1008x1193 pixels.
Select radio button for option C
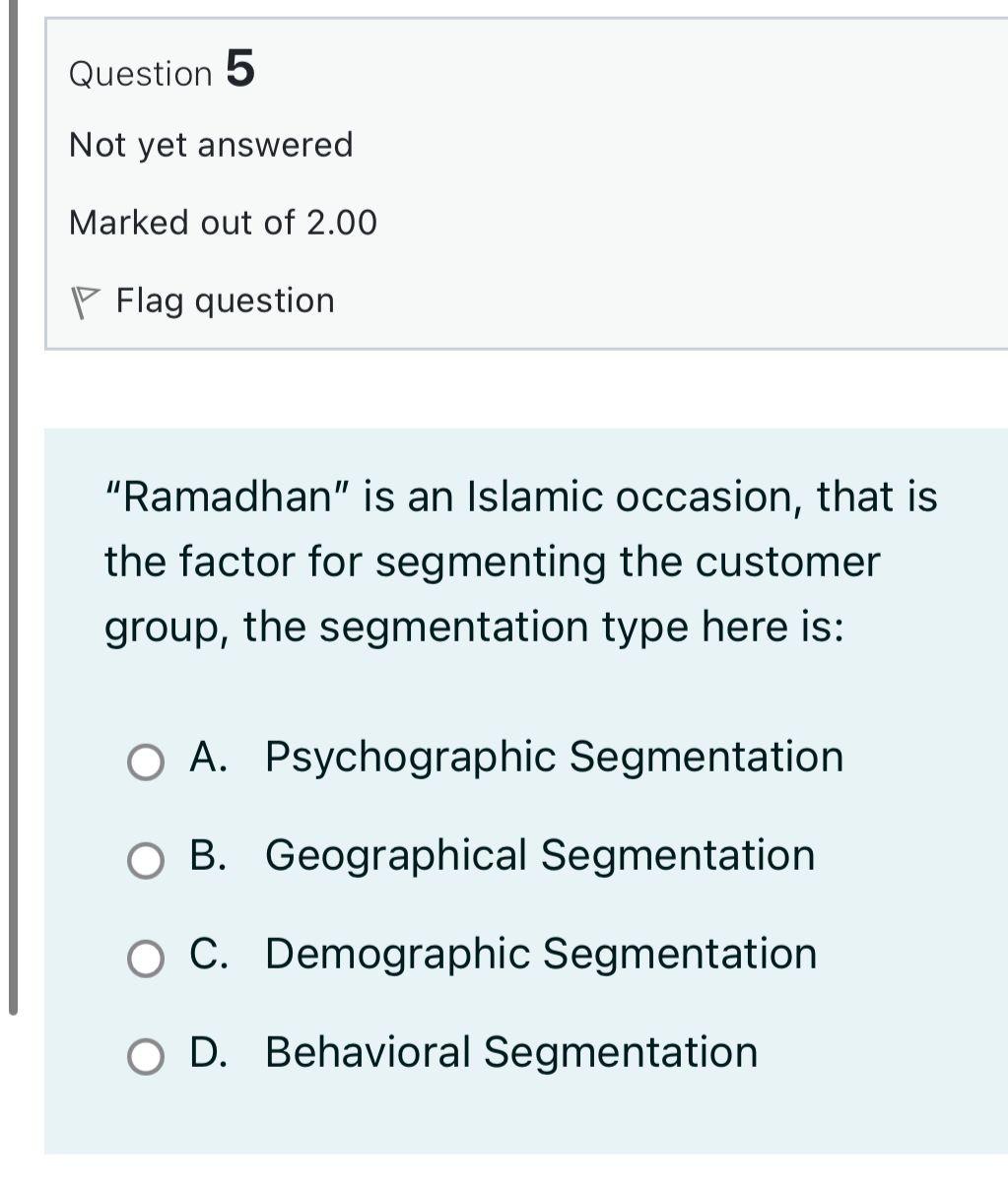coord(145,957)
